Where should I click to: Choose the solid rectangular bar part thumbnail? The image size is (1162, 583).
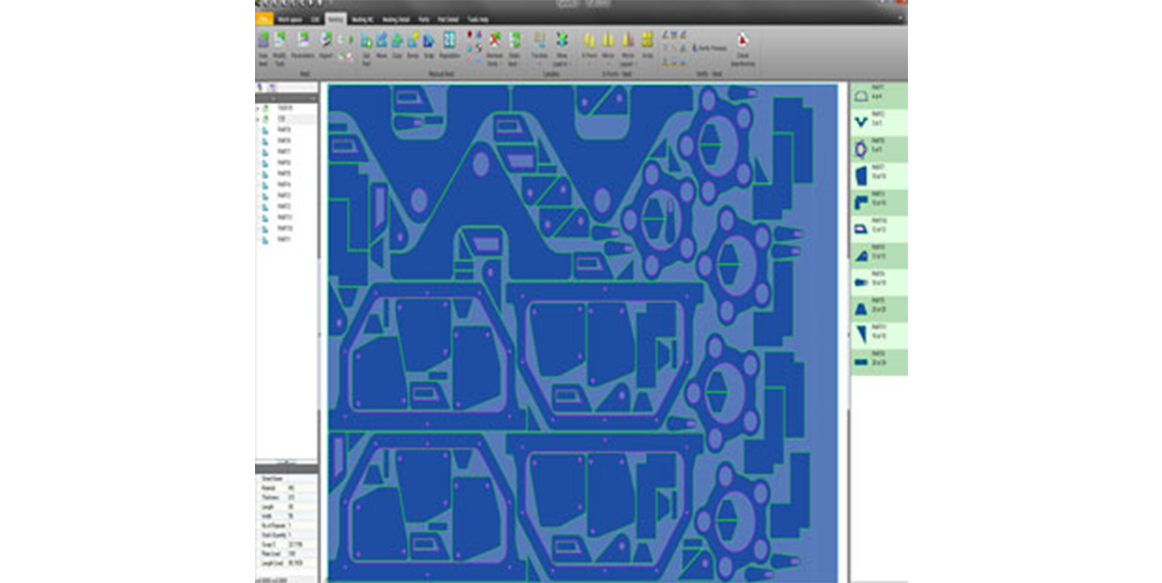tap(860, 362)
